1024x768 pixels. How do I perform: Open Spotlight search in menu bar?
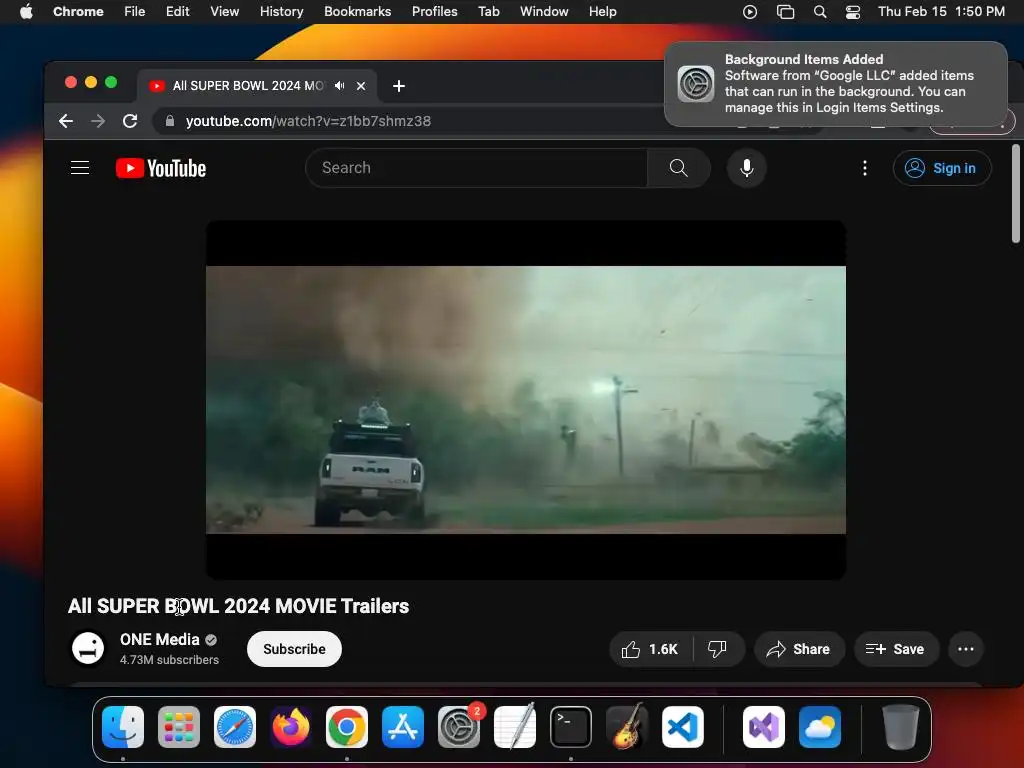(820, 11)
